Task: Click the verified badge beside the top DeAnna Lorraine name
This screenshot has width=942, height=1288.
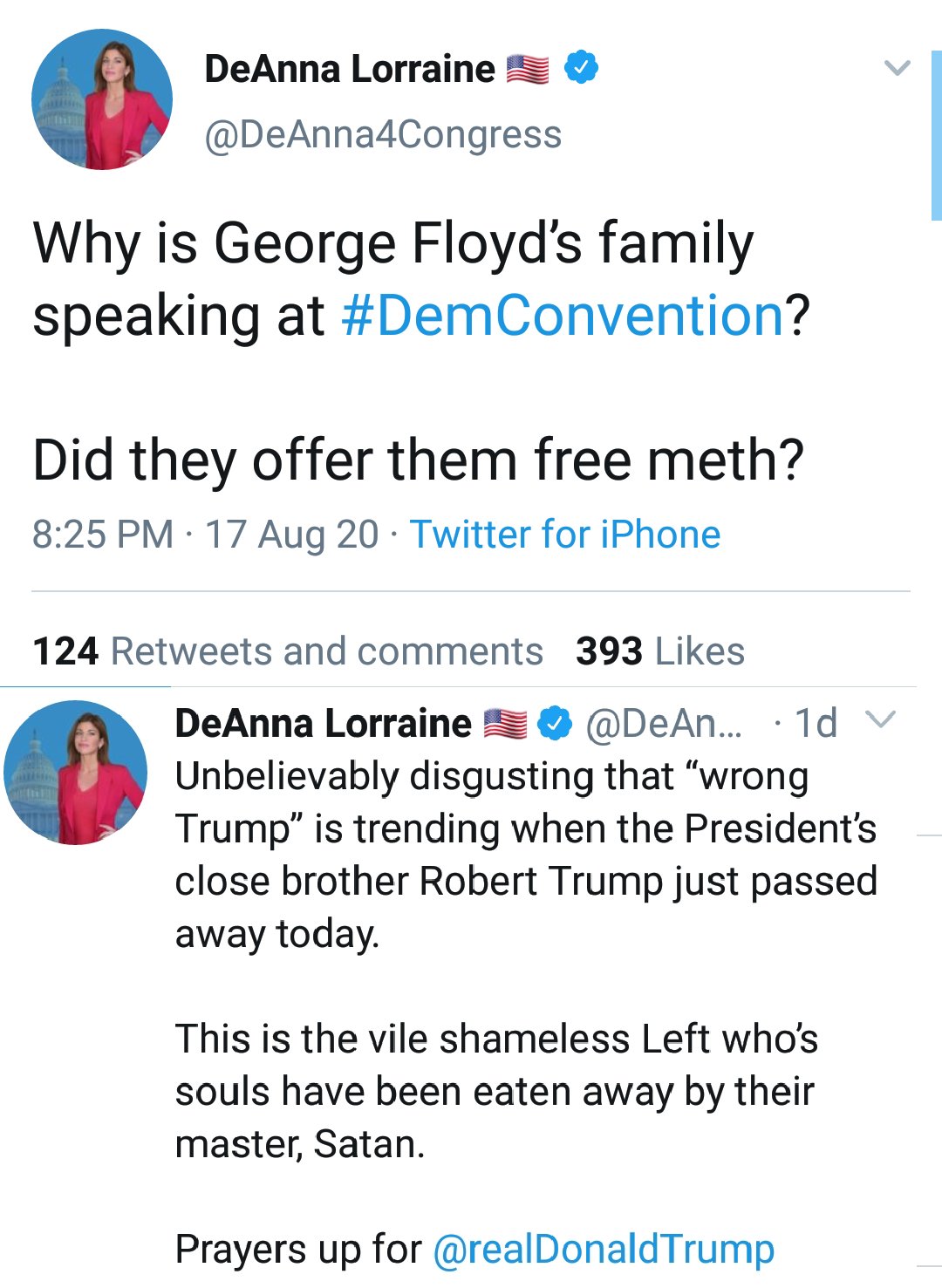Action: 581,68
